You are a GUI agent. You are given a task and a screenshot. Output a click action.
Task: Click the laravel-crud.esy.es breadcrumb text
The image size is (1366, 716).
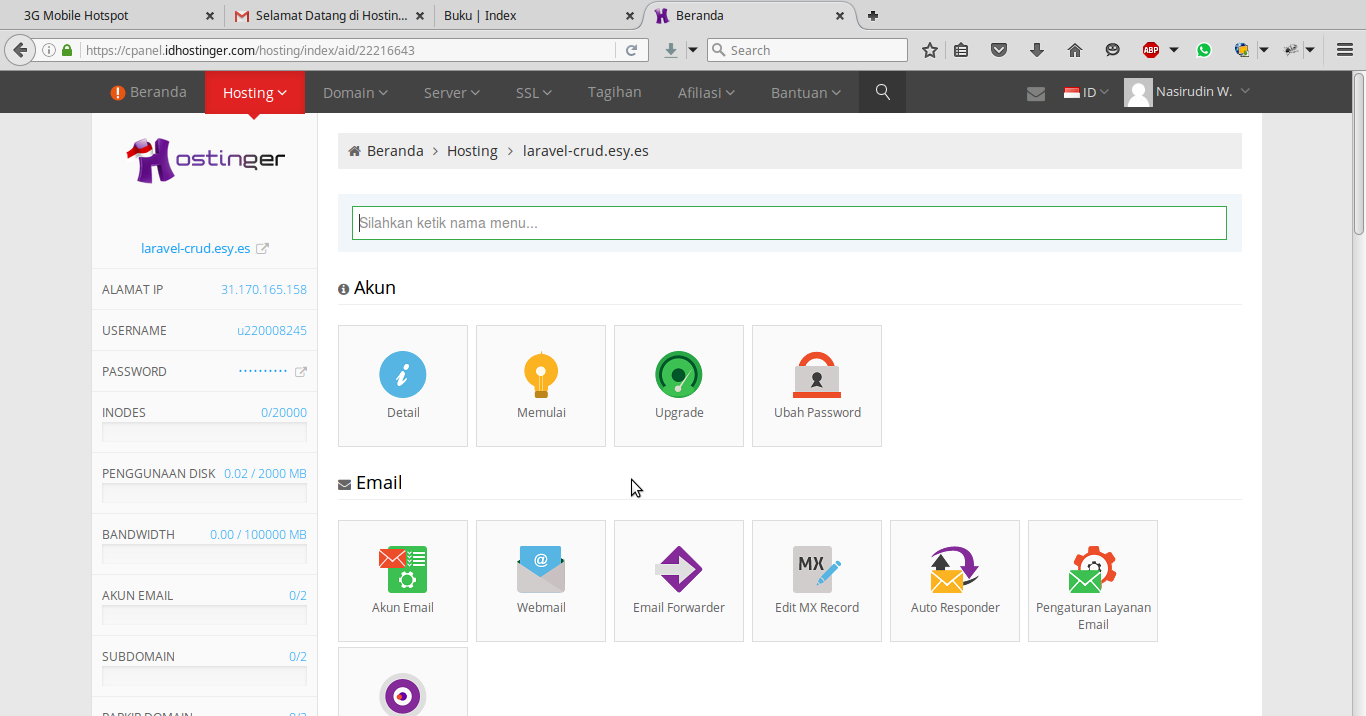click(586, 151)
